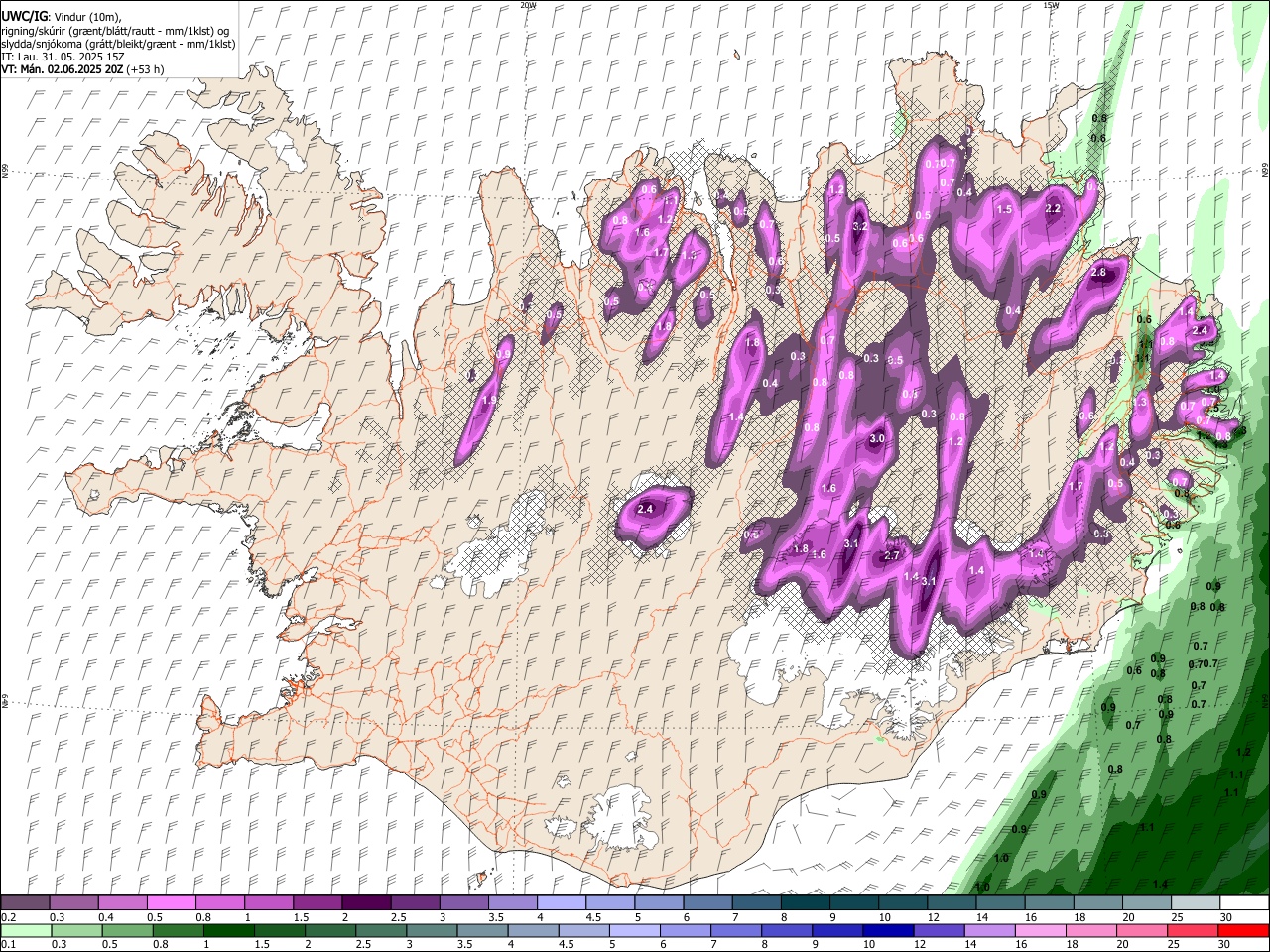Image resolution: width=1270 pixels, height=952 pixels.
Task: Select the violet rain-scale swatch at 12
Action: click(939, 930)
